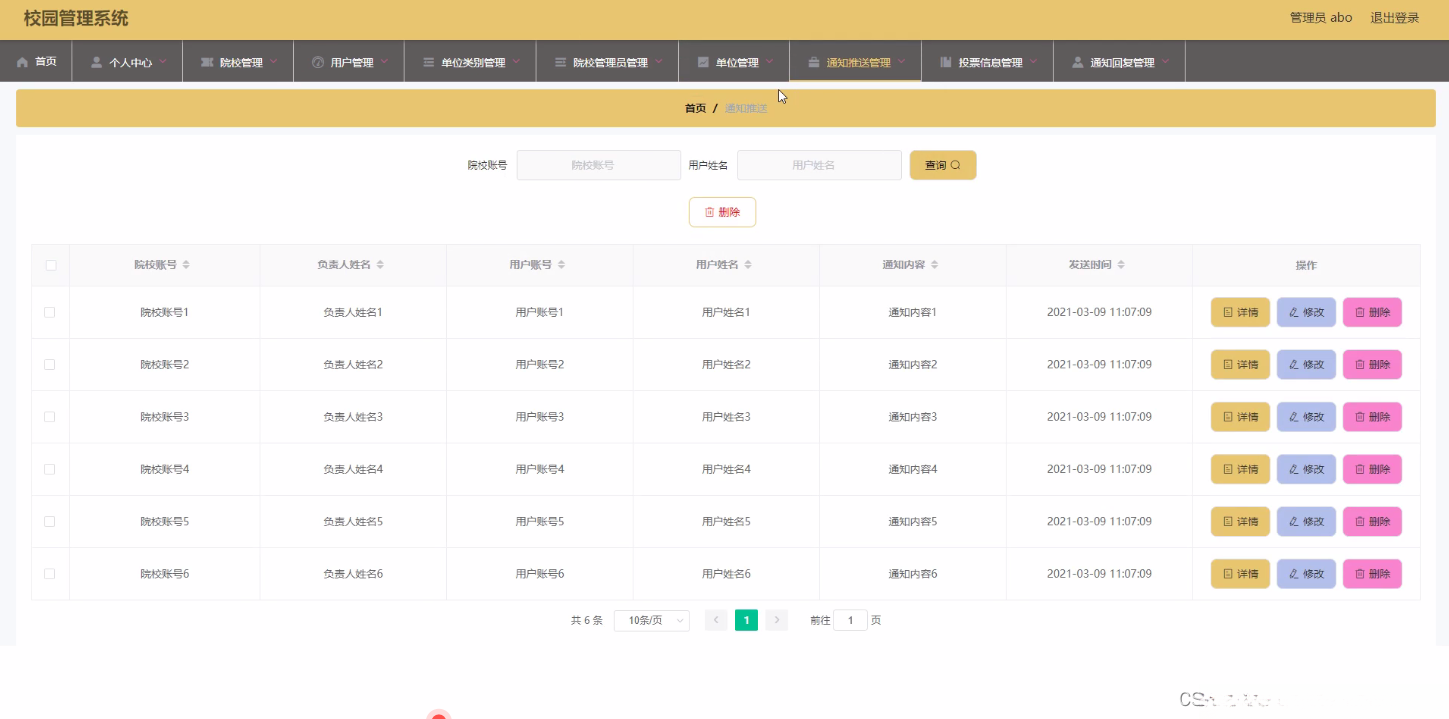Click the detail icon in row 院校账号1
Viewport: 1449px width, 719px height.
click(x=1228, y=313)
